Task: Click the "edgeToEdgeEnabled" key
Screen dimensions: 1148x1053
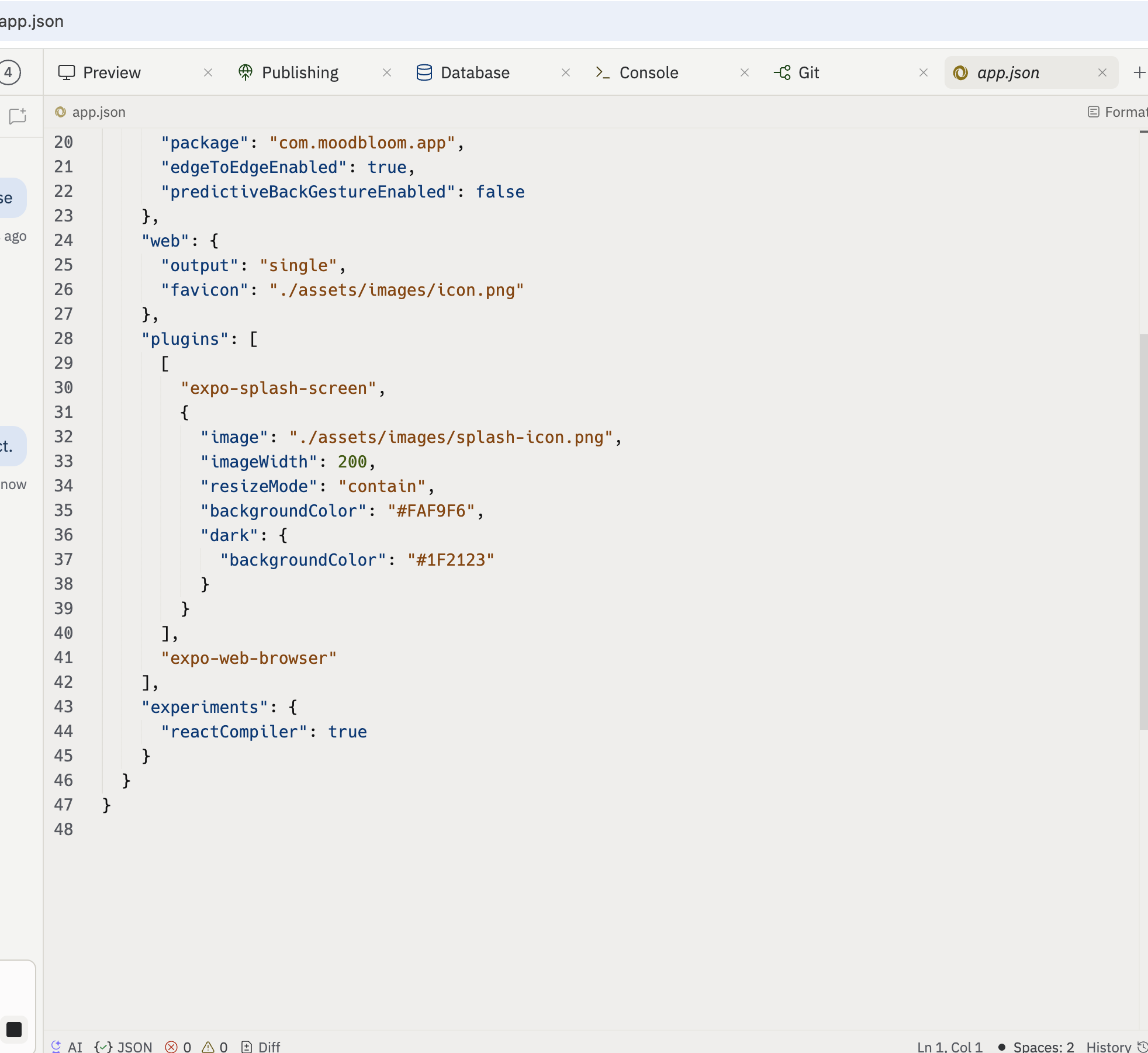Action: pyautogui.click(x=254, y=168)
